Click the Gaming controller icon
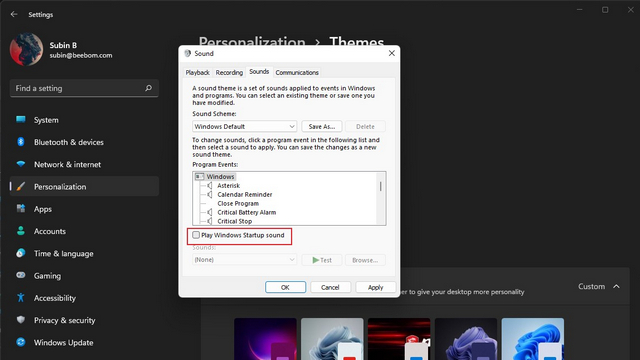Image resolution: width=640 pixels, height=360 pixels. tap(21, 275)
